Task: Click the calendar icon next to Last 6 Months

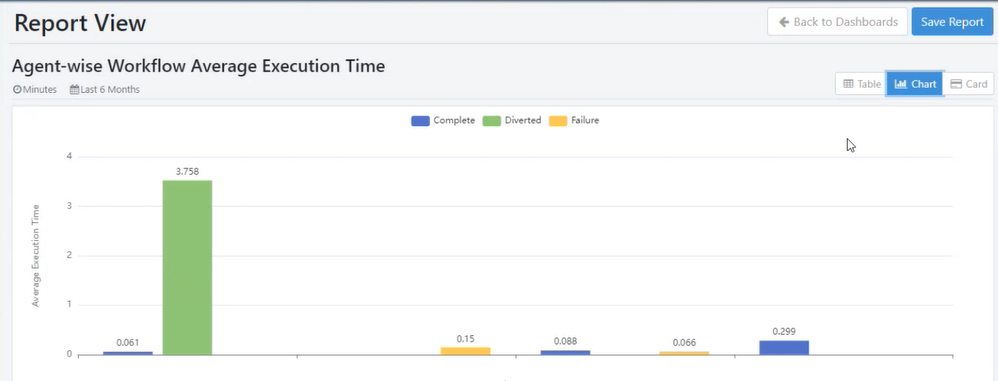Action: (74, 90)
